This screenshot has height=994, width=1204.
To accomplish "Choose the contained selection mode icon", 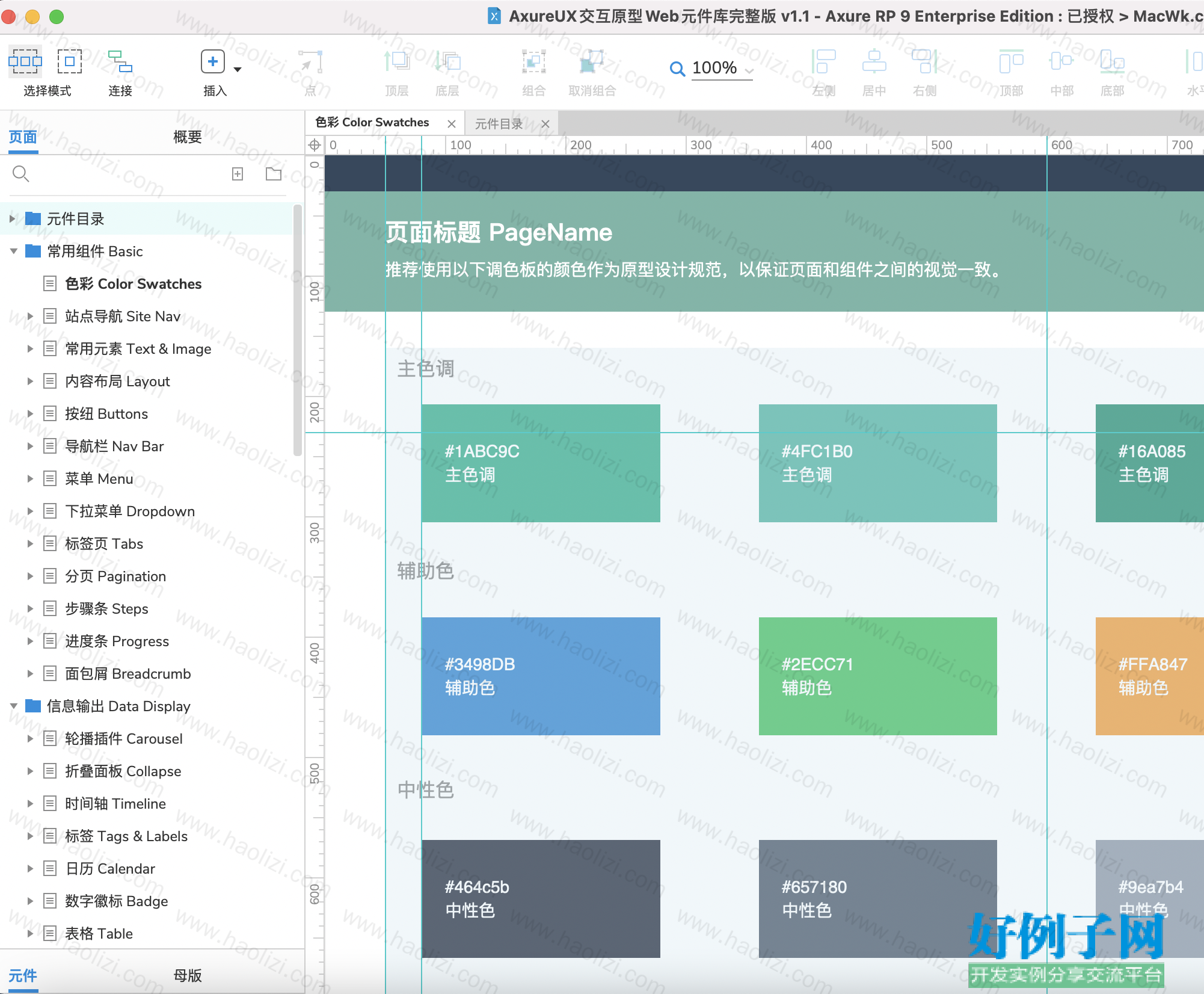I will click(x=70, y=61).
